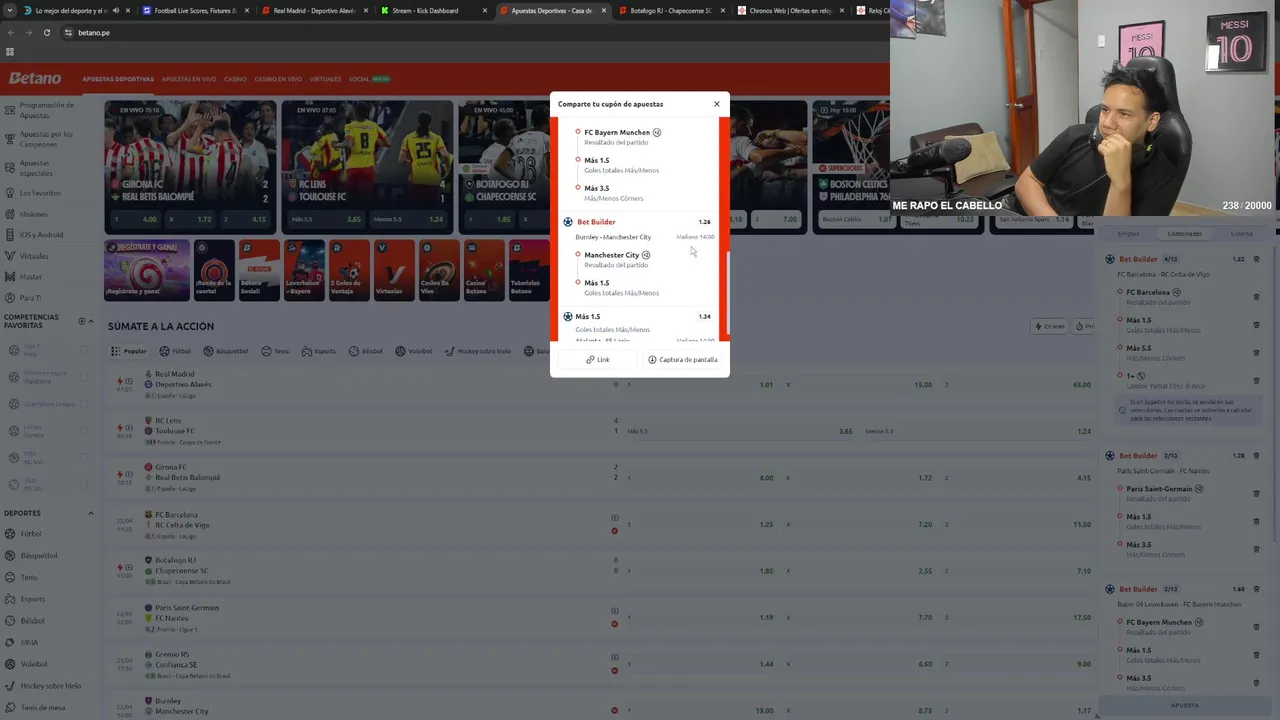Select Fútbol in Deportes list
Viewport: 1280px width, 720px height.
point(32,534)
